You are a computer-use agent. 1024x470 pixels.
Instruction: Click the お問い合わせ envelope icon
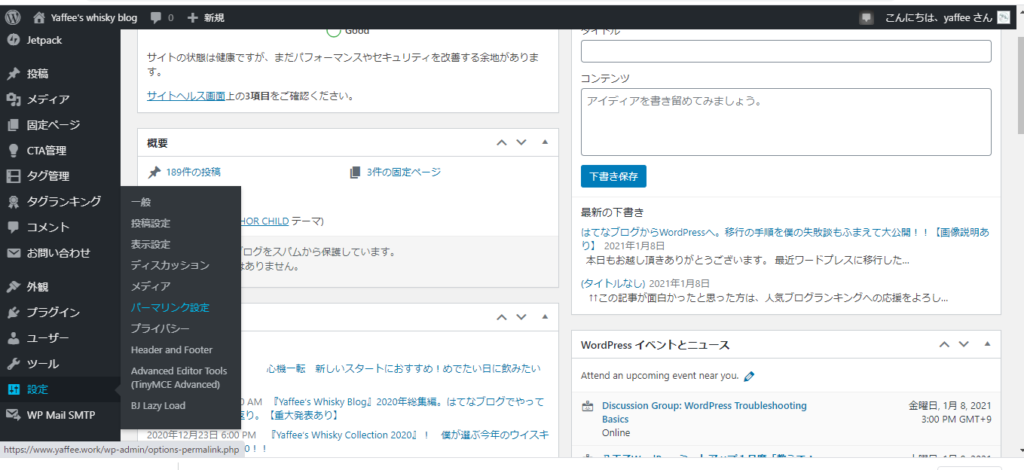click(x=12, y=253)
